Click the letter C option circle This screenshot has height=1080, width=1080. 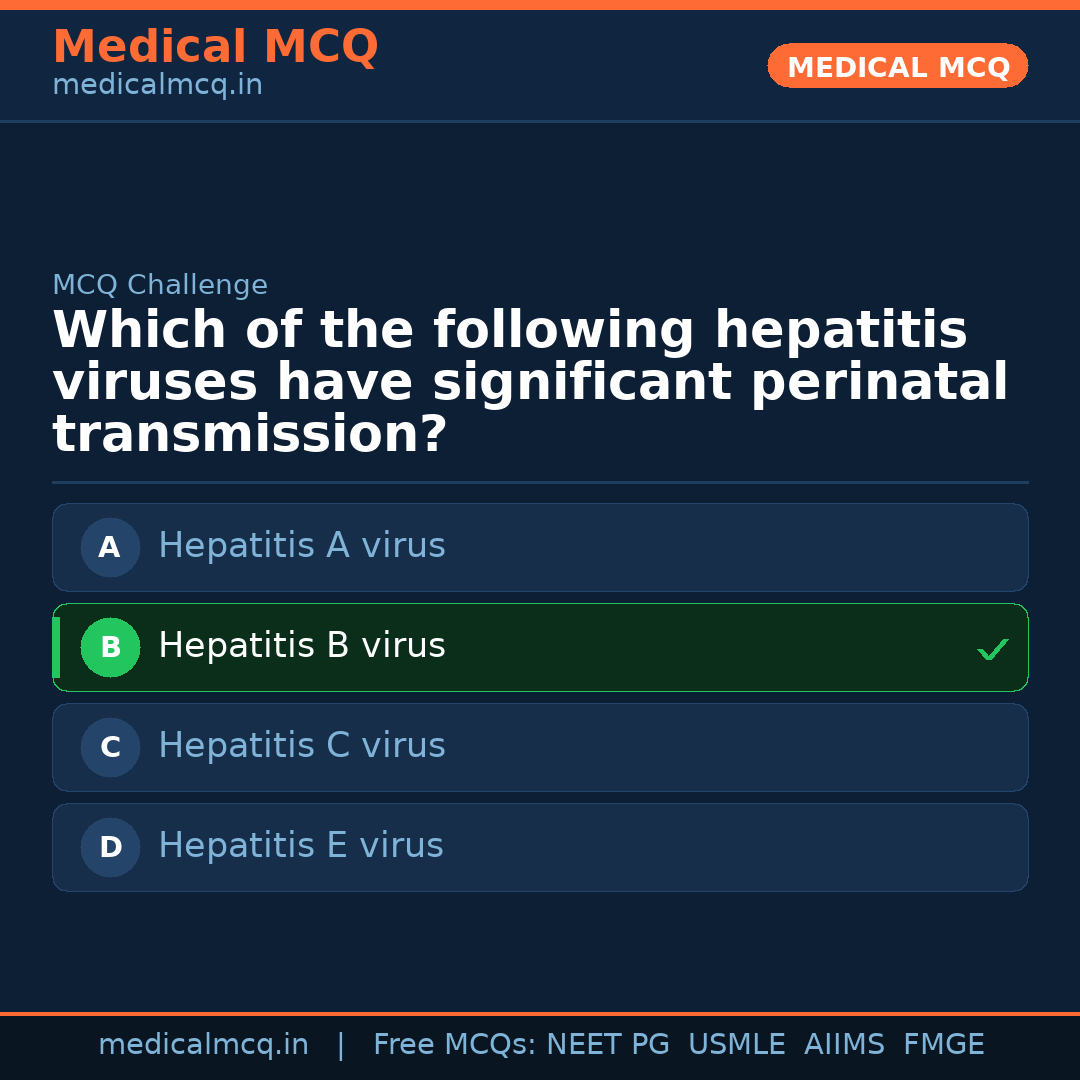(x=110, y=747)
